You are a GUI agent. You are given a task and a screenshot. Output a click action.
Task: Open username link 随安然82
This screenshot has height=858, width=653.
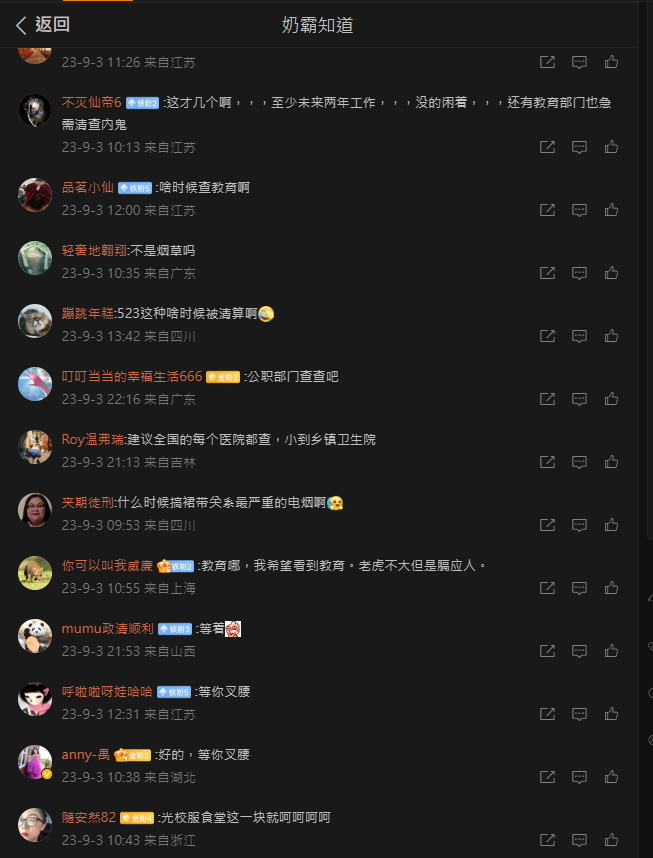point(89,818)
